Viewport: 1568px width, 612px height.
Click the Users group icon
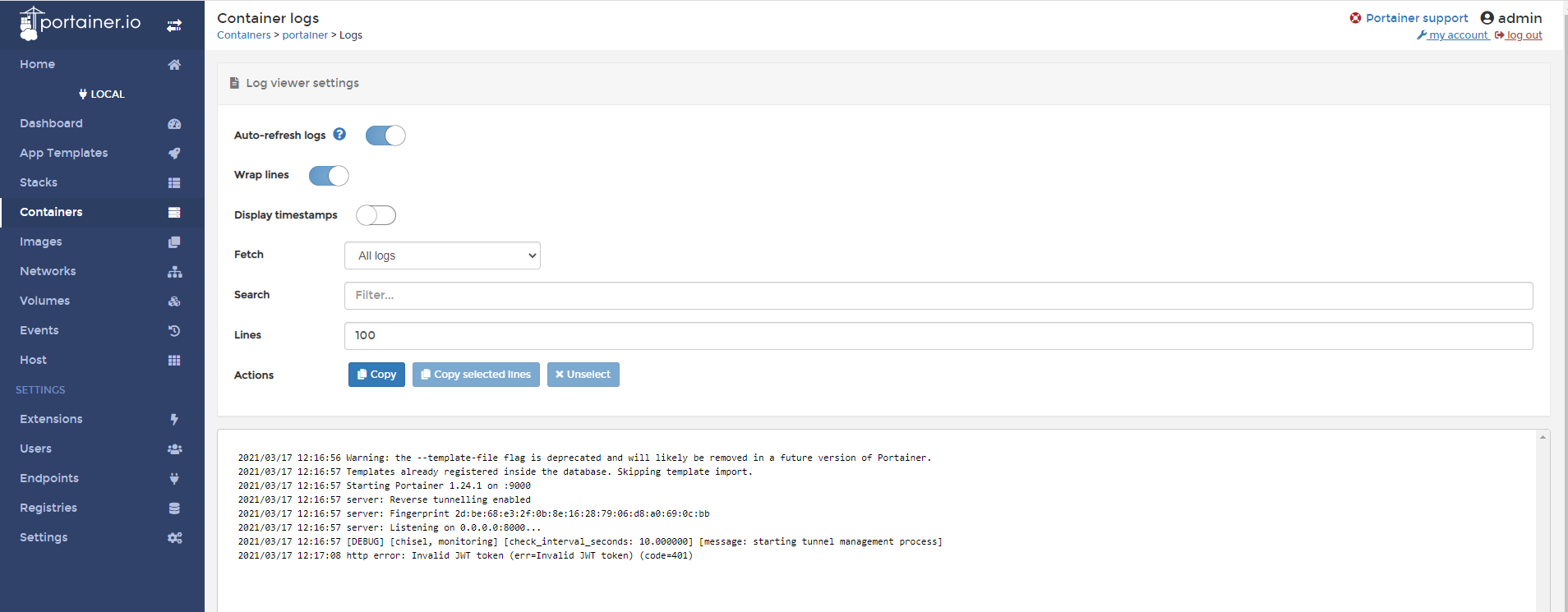[x=174, y=449]
